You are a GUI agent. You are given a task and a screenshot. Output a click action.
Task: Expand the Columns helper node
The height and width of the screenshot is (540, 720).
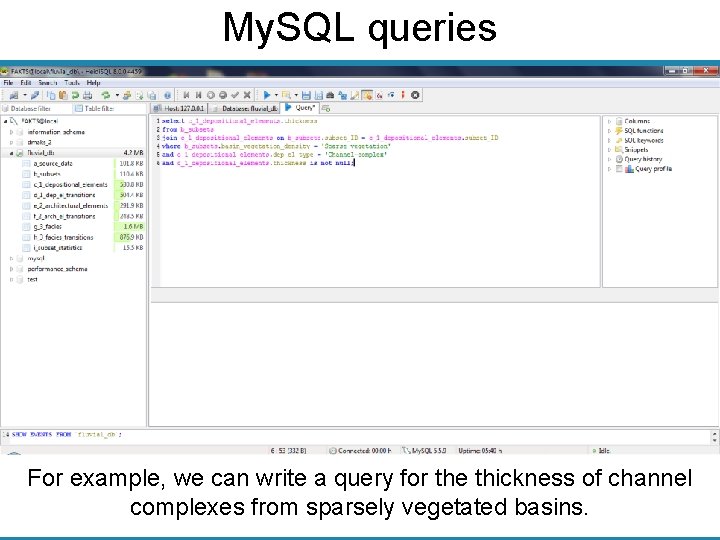[x=609, y=121]
